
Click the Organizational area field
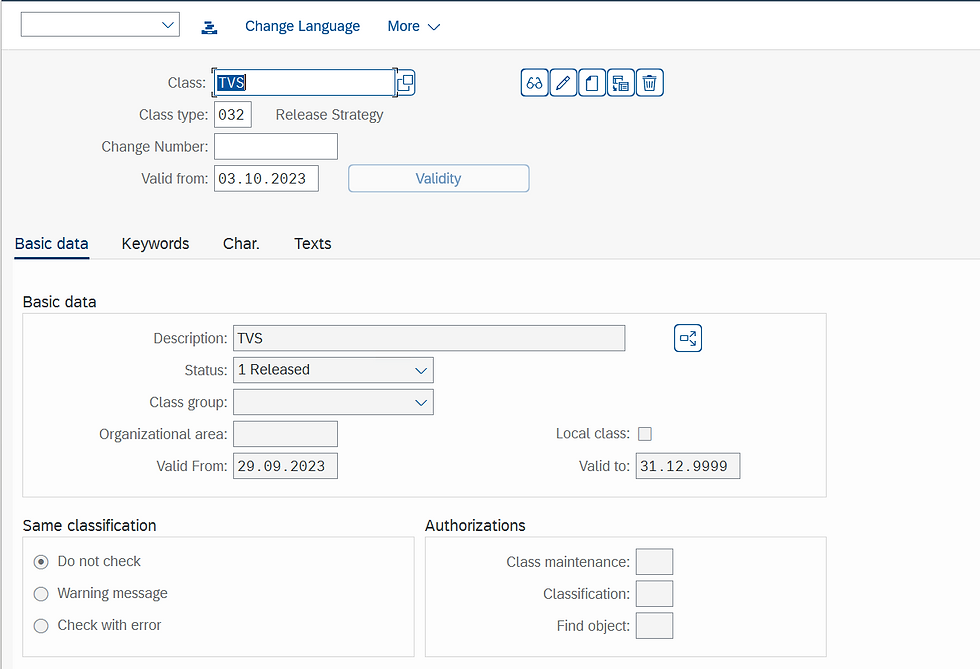click(x=285, y=434)
